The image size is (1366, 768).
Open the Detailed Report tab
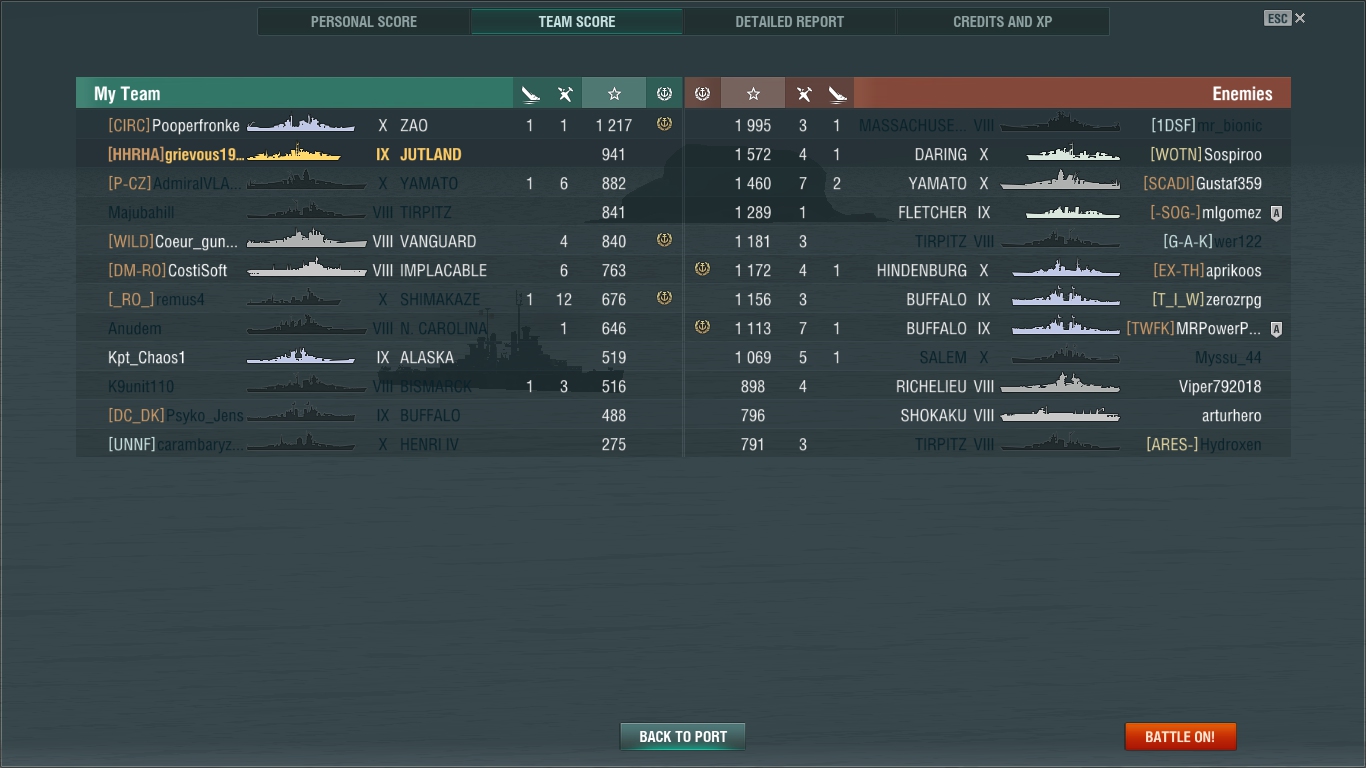pyautogui.click(x=789, y=21)
